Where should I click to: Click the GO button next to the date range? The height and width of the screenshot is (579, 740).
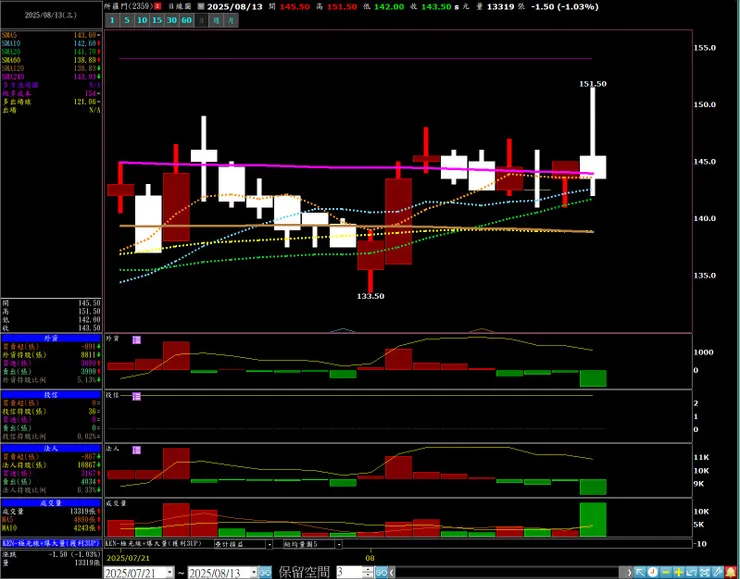pyautogui.click(x=265, y=573)
